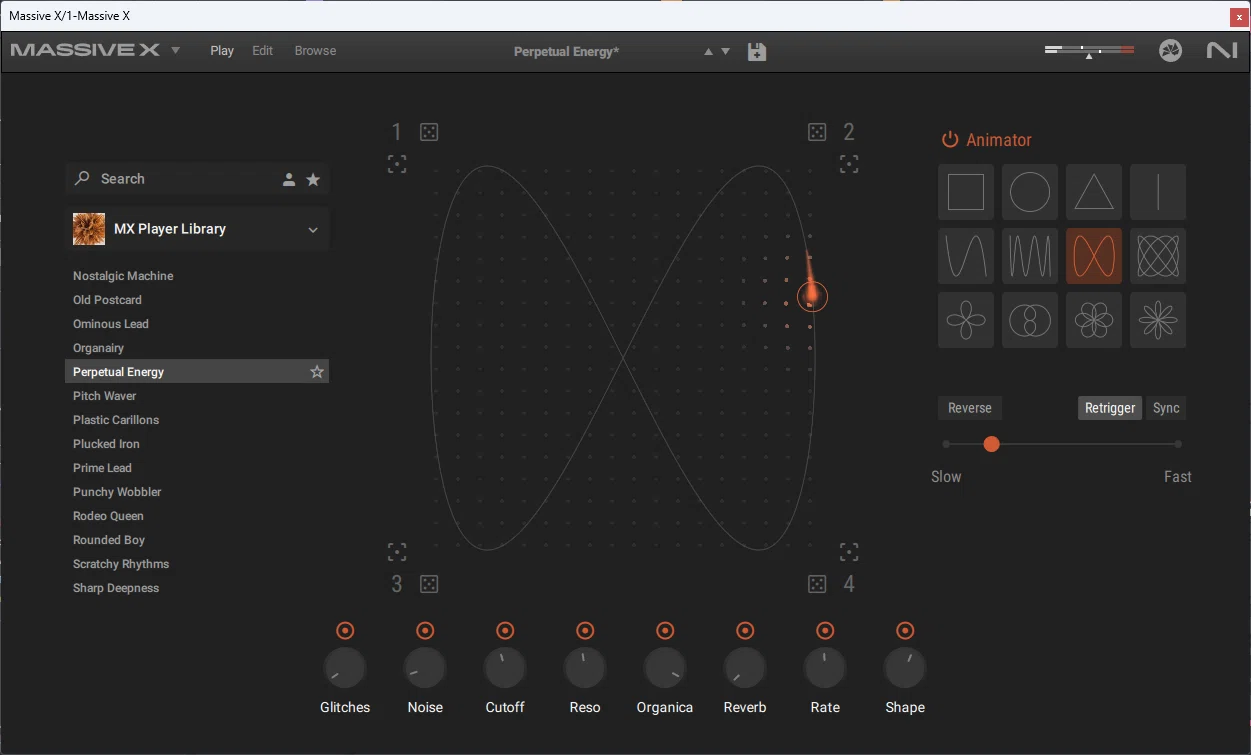The image size is (1251, 755).
Task: Enable the Sync button
Action: click(x=1166, y=408)
